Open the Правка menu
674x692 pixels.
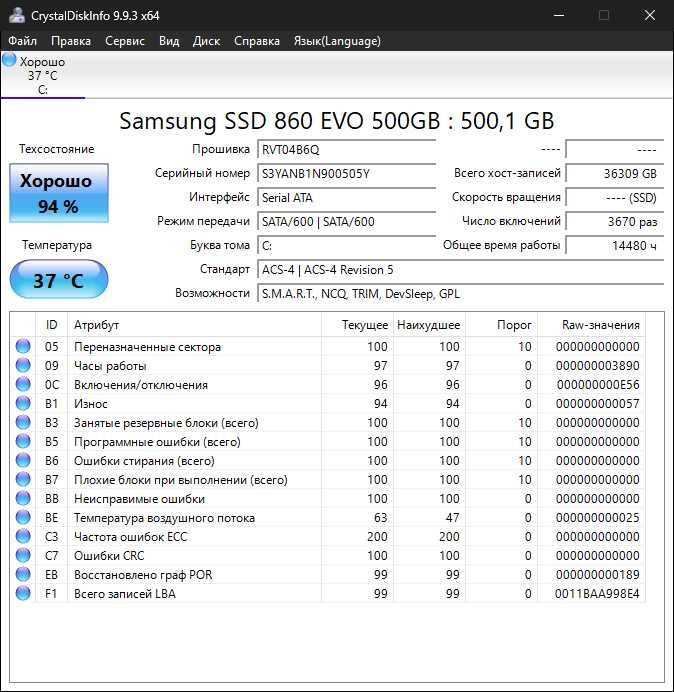pos(71,41)
